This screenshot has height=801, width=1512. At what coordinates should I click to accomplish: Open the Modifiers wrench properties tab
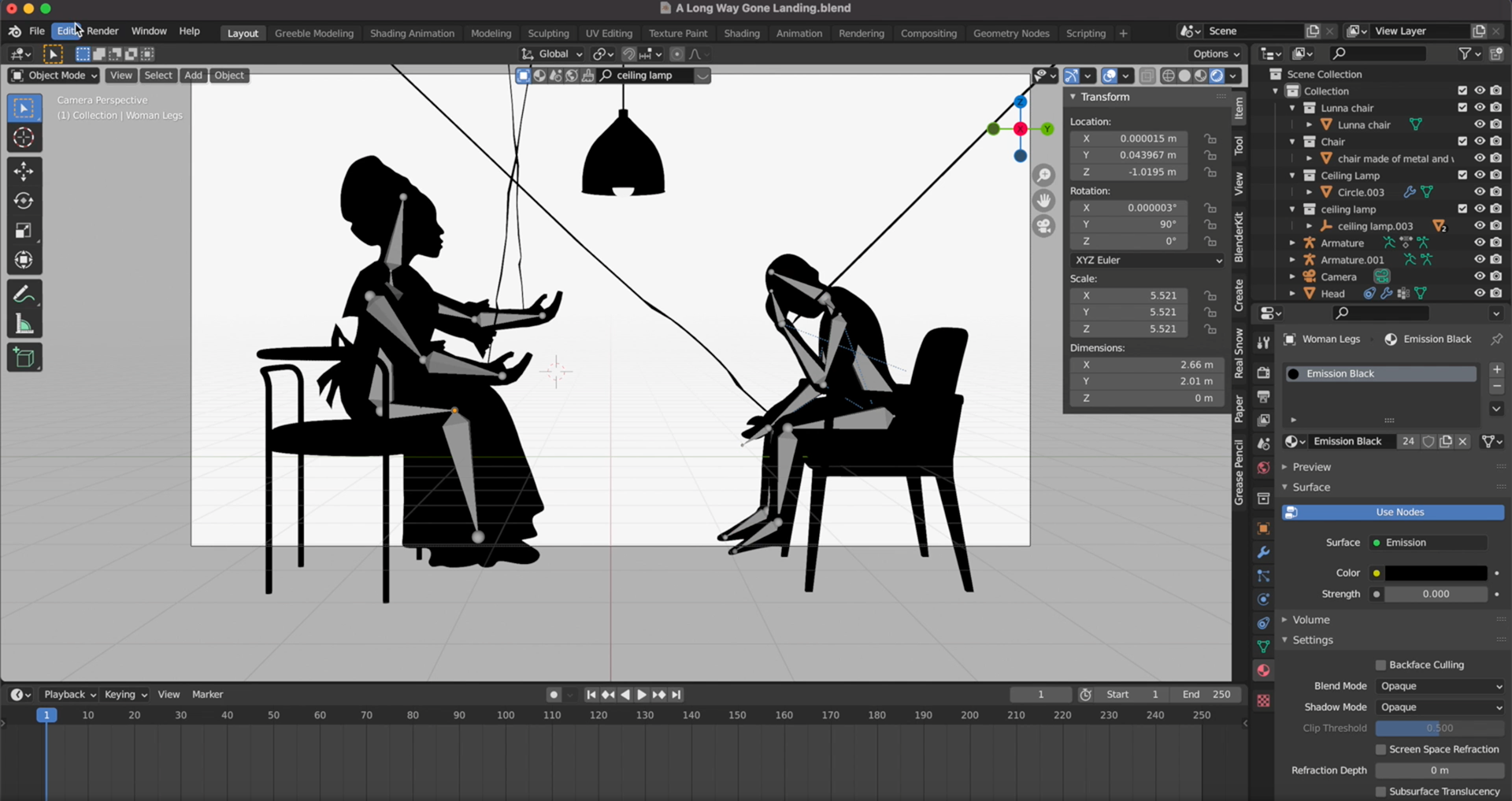[1263, 552]
